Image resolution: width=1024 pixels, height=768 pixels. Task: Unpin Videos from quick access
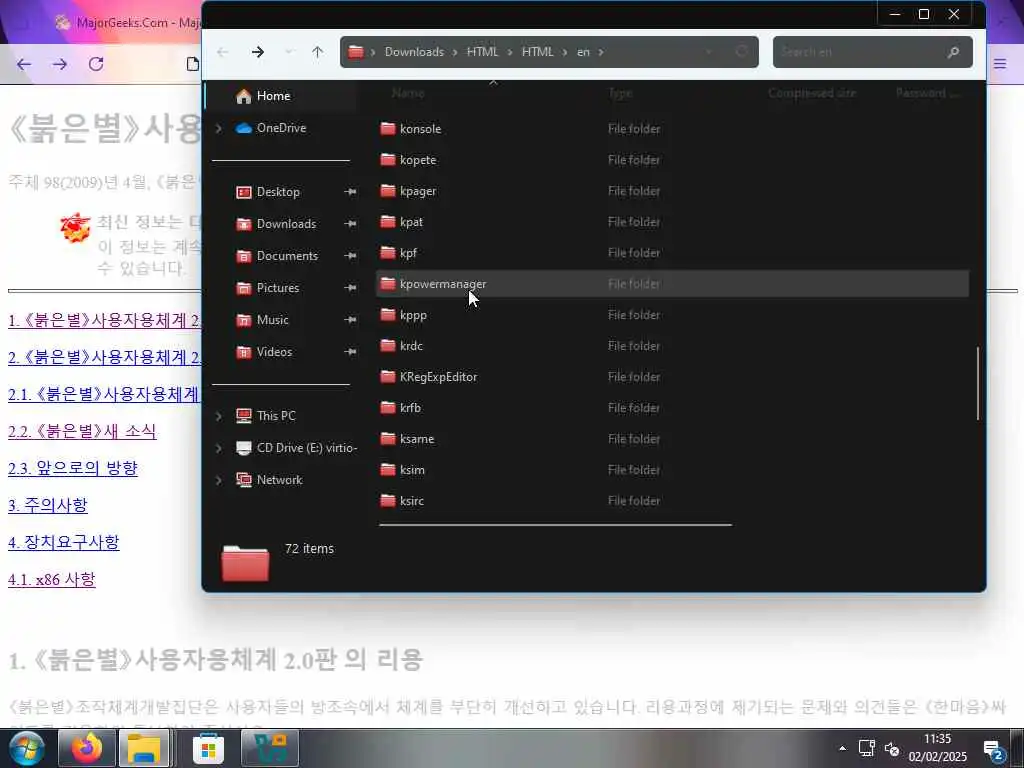[350, 352]
